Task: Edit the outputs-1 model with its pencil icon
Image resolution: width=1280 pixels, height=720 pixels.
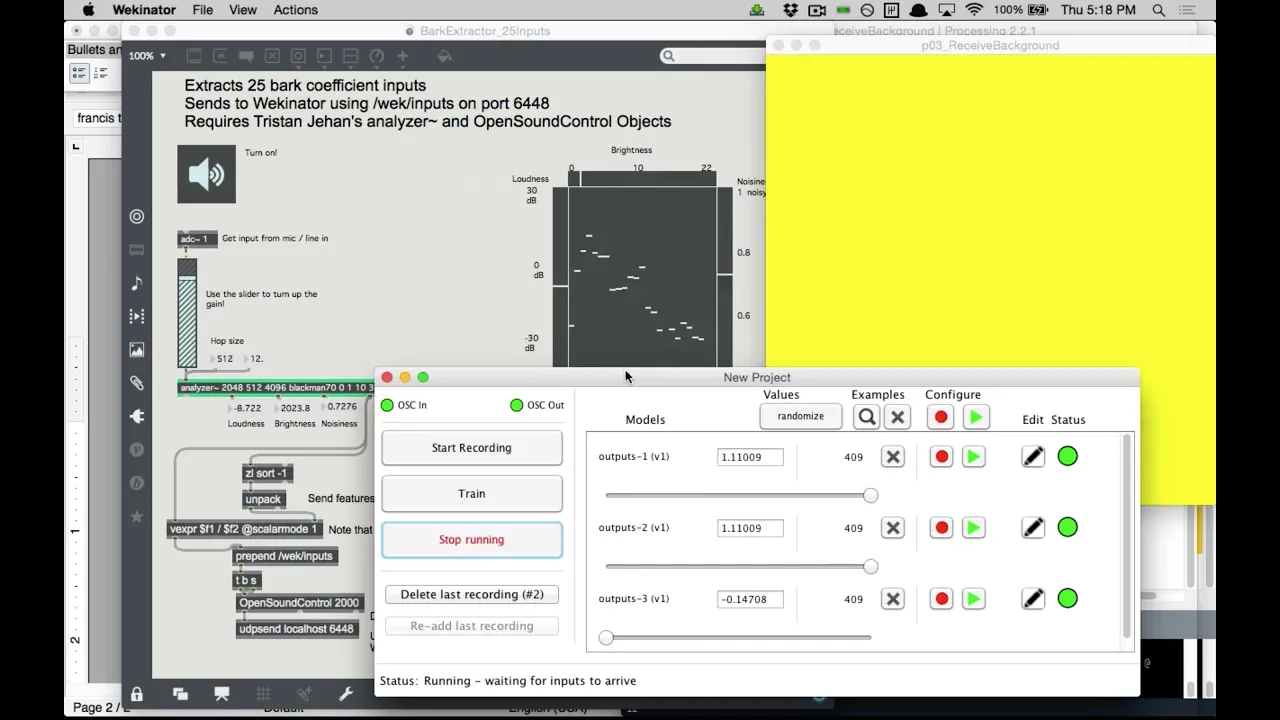Action: coord(1033,457)
